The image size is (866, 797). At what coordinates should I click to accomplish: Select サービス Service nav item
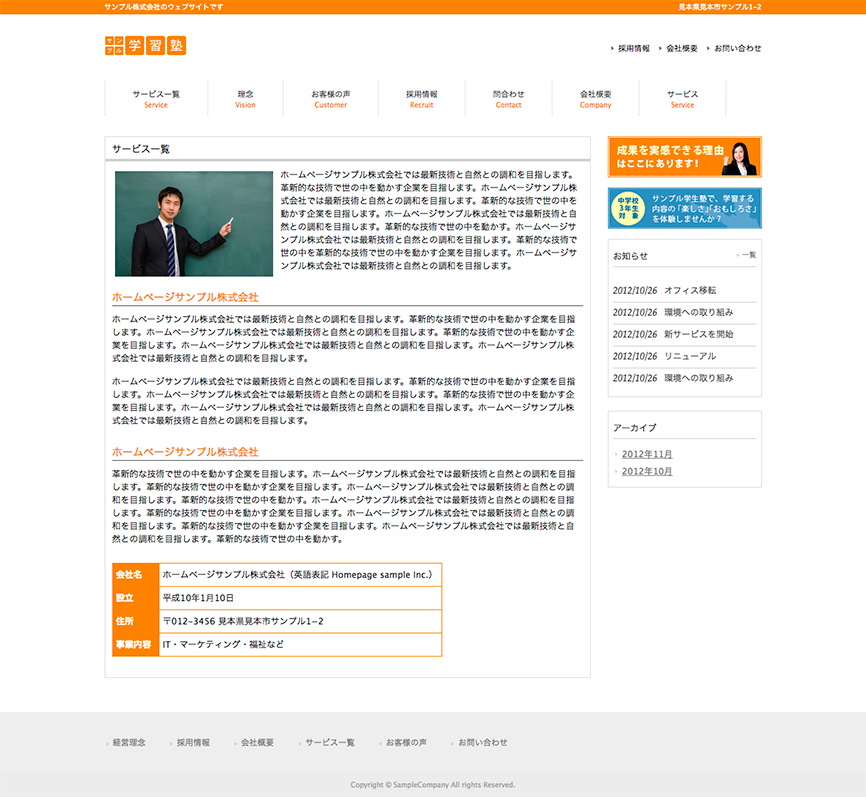point(683,99)
